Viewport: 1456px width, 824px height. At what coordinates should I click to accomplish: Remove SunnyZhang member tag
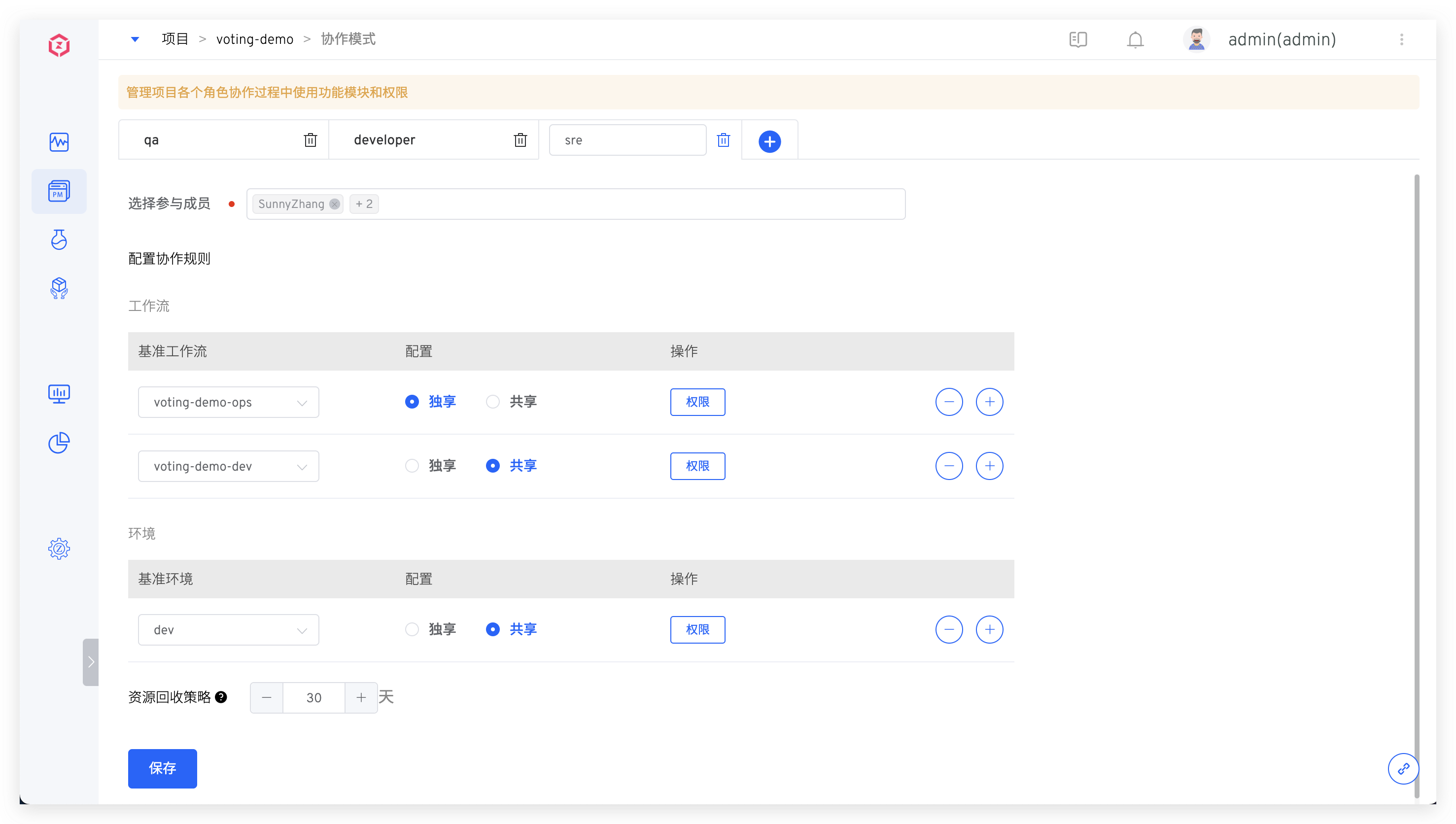(335, 205)
